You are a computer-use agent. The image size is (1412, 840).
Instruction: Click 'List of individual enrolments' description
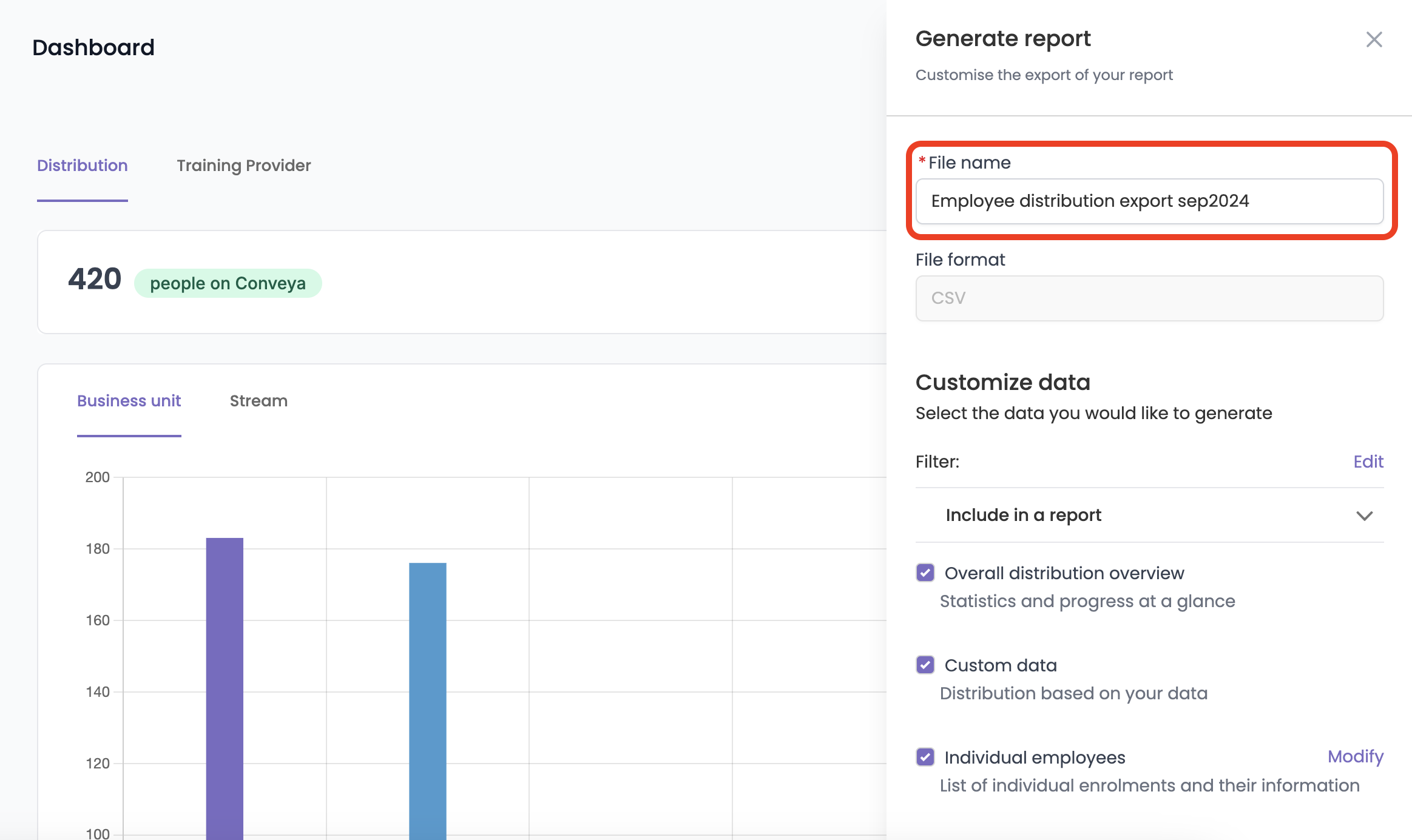(1149, 785)
